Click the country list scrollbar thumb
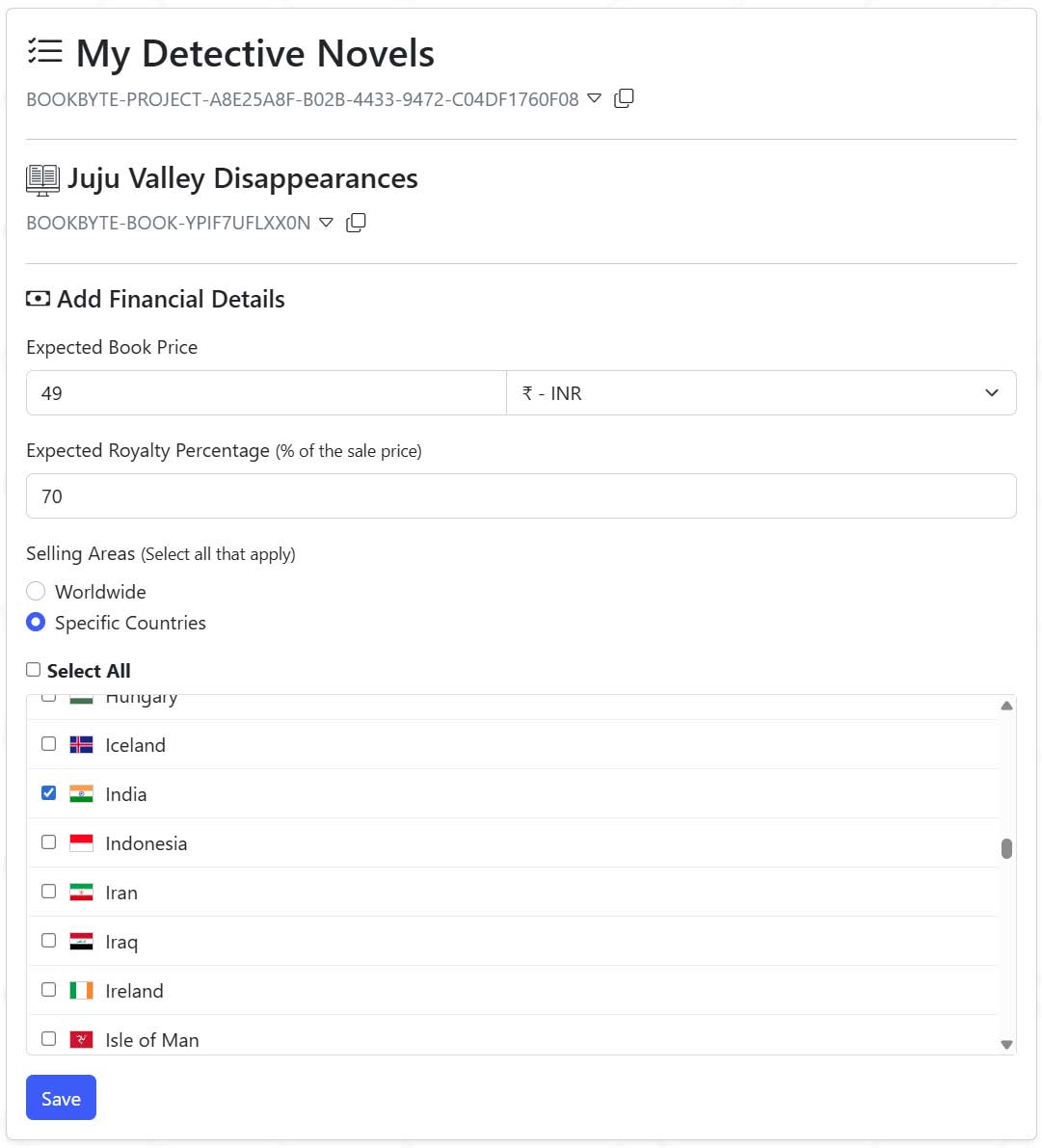Screen dimensions: 1042x1148 pos(1006,848)
